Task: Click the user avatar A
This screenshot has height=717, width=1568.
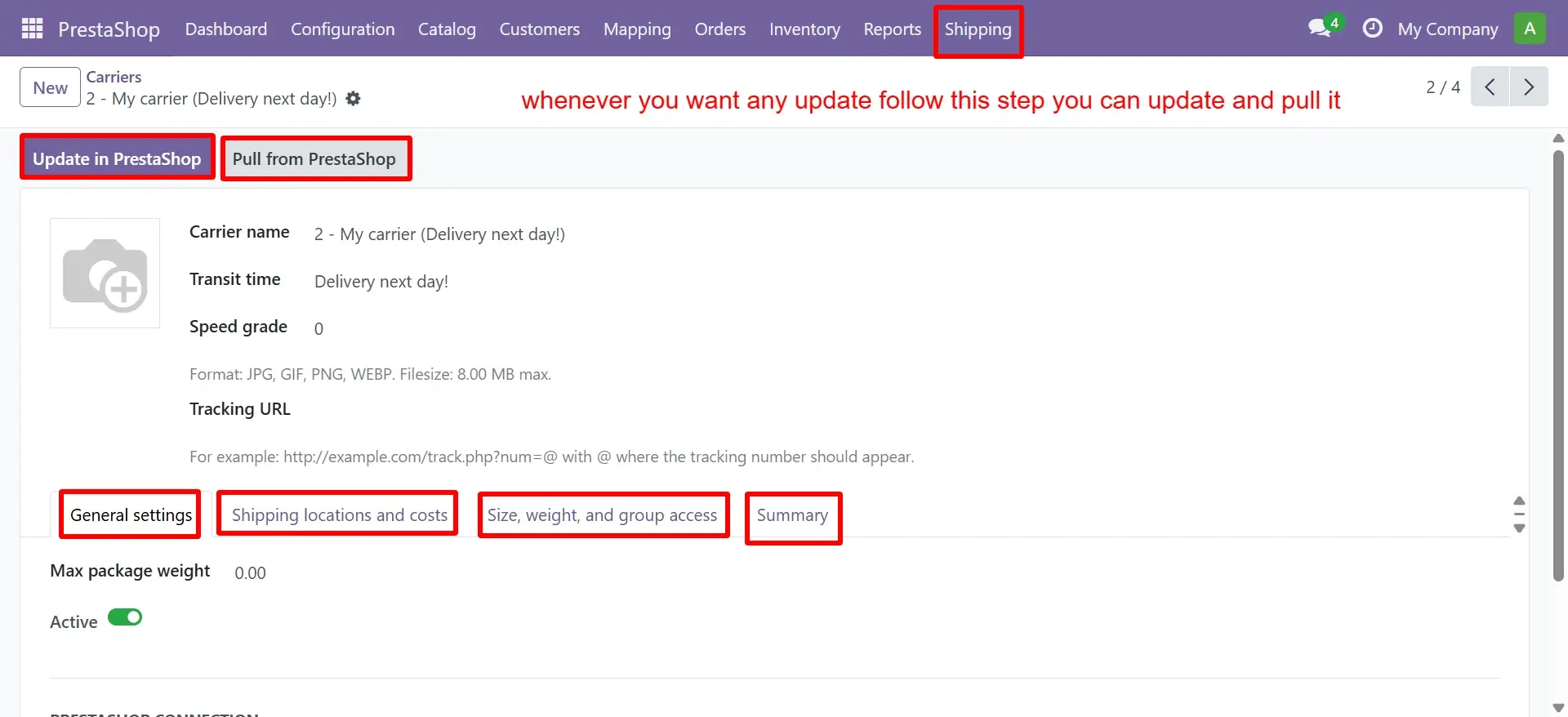Action: pyautogui.click(x=1530, y=29)
